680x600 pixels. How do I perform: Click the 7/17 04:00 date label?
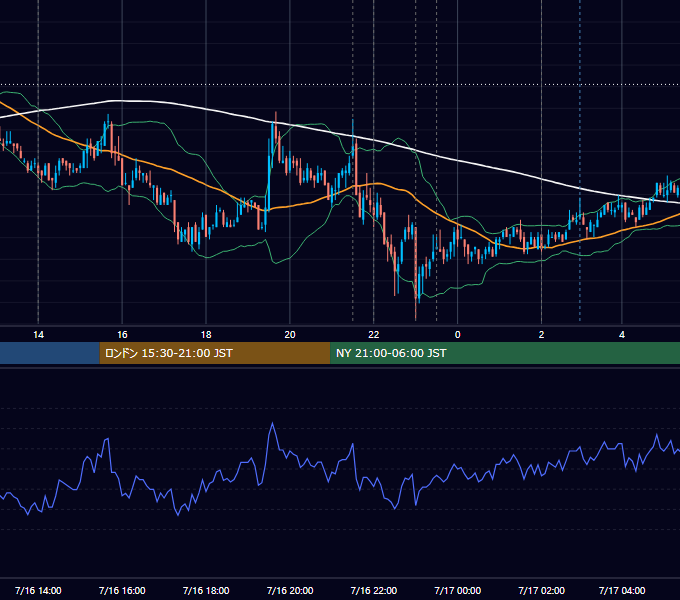click(x=622, y=590)
